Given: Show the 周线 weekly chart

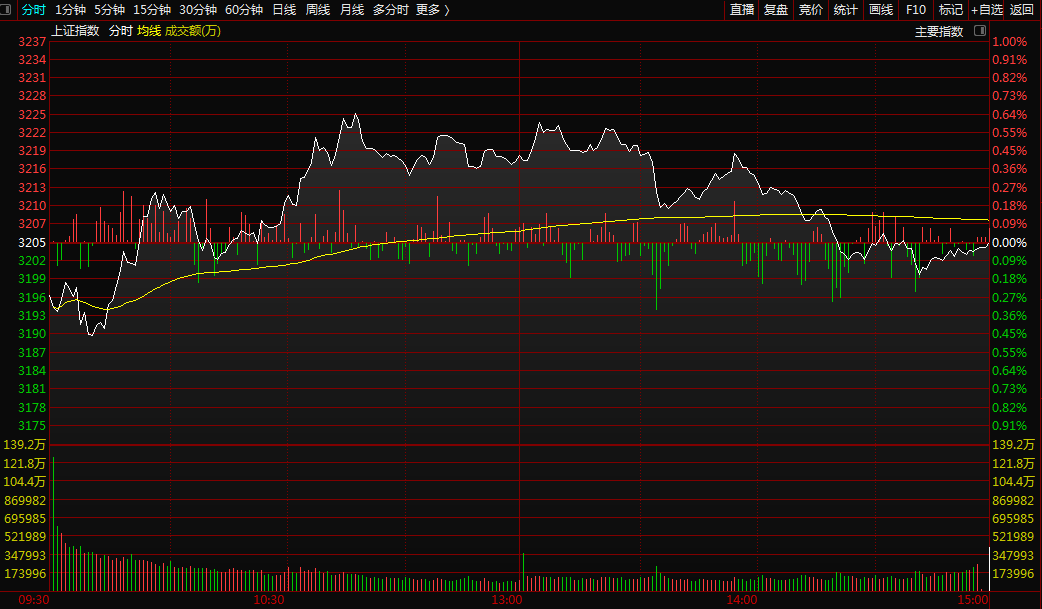Looking at the screenshot, I should pyautogui.click(x=318, y=10).
